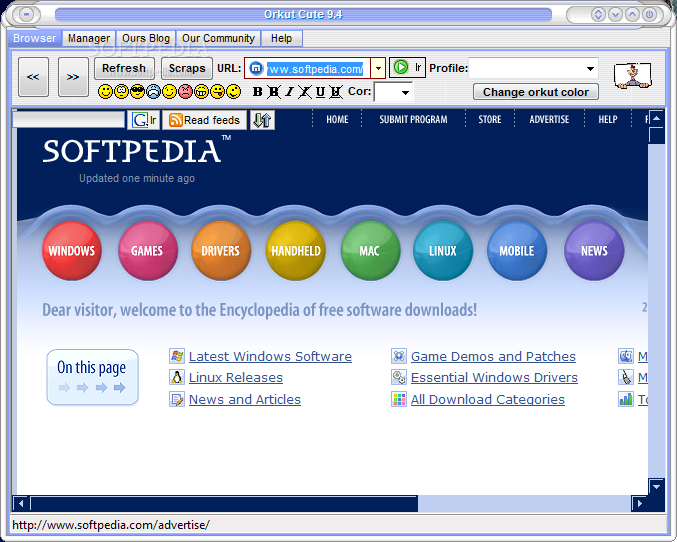Click the Refresh button
Screen dimensions: 677x542
124,68
